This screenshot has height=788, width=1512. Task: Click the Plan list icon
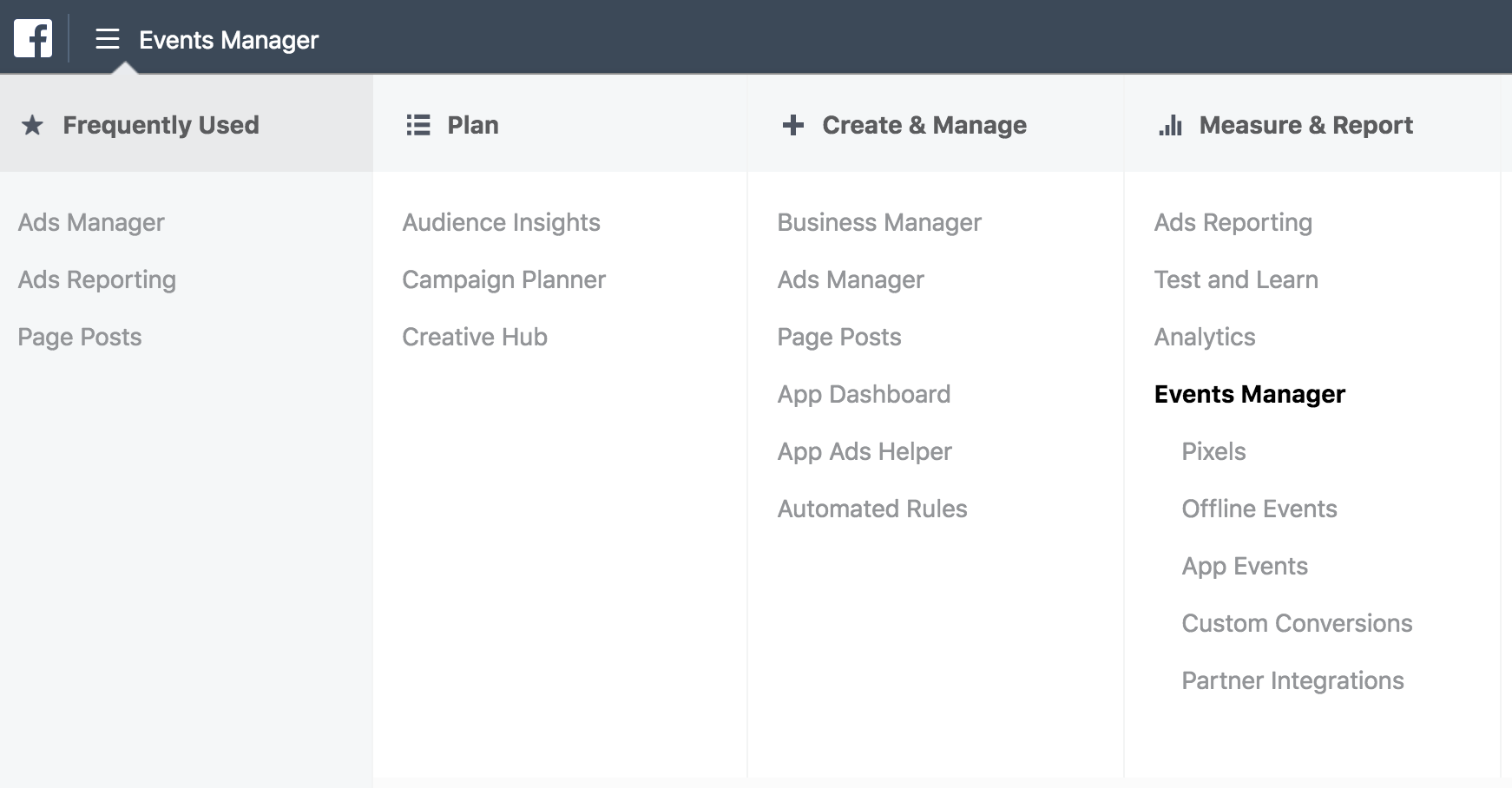click(x=418, y=125)
